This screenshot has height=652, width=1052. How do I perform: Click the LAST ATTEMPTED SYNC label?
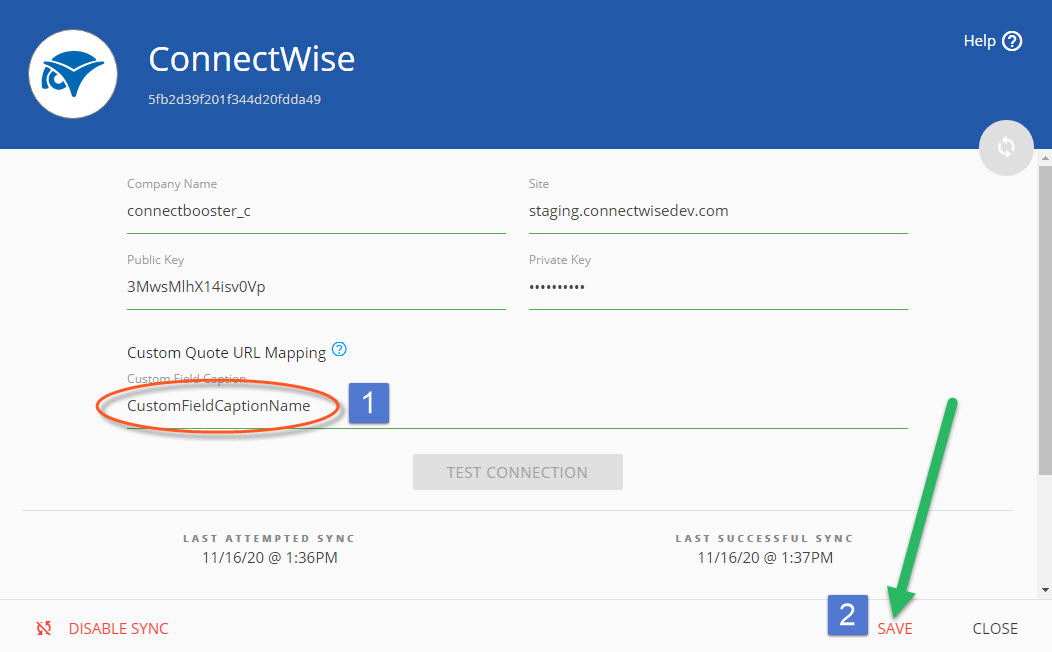(x=269, y=538)
